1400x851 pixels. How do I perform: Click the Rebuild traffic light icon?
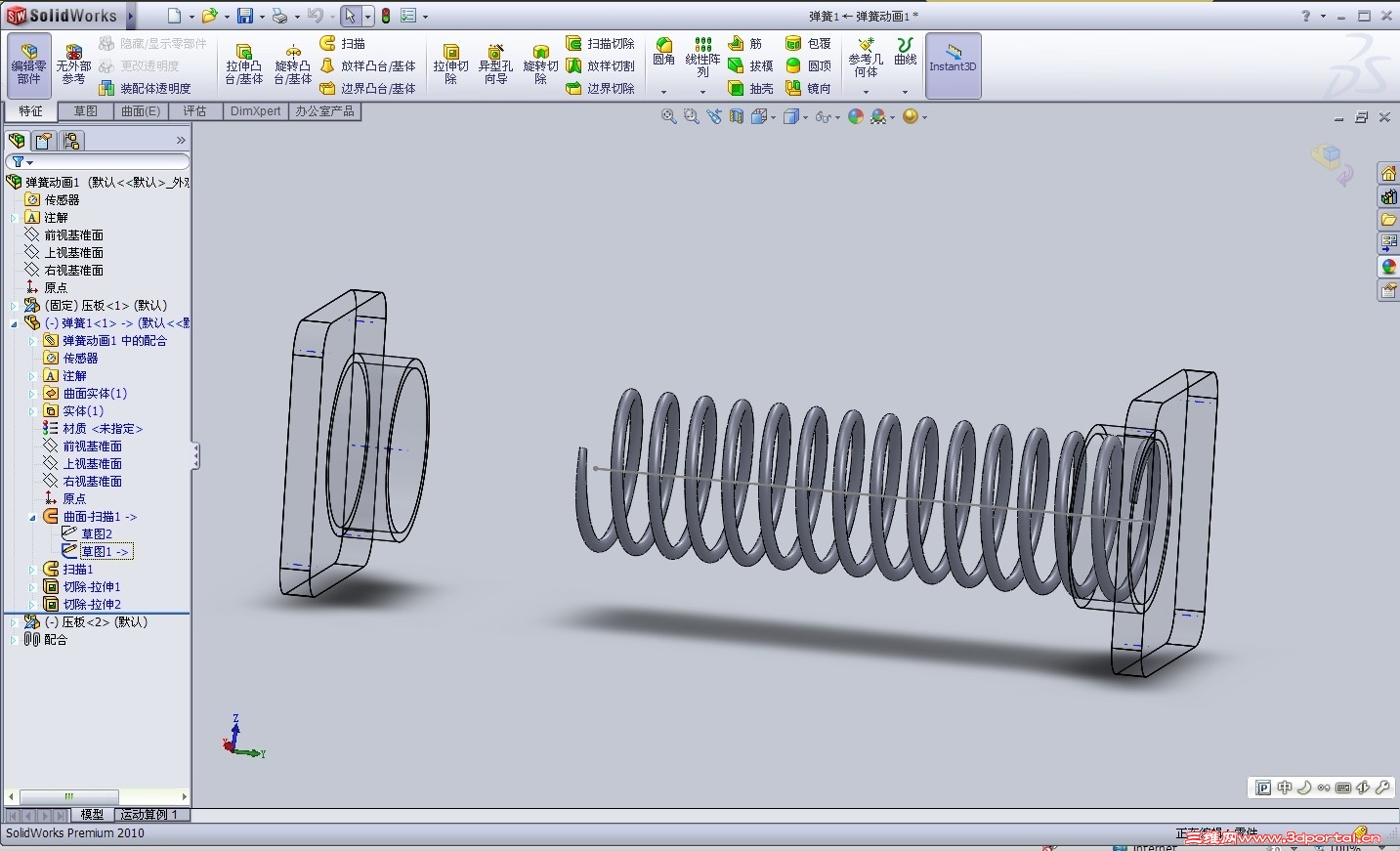[x=386, y=16]
